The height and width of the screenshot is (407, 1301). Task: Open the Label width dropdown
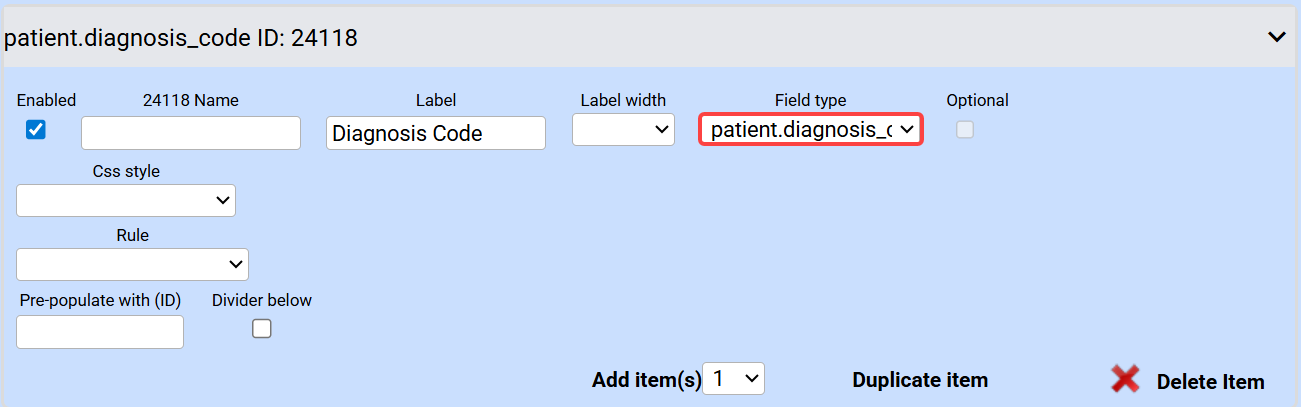(x=623, y=130)
